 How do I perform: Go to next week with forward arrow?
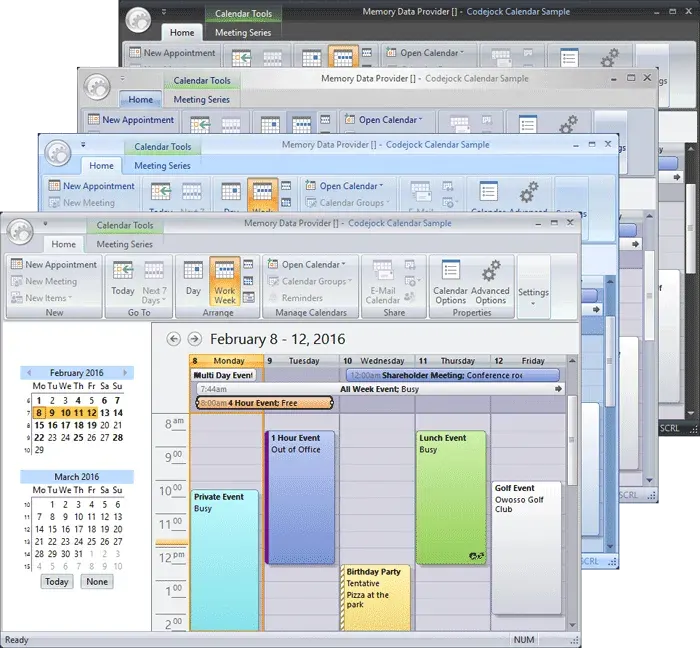(194, 339)
